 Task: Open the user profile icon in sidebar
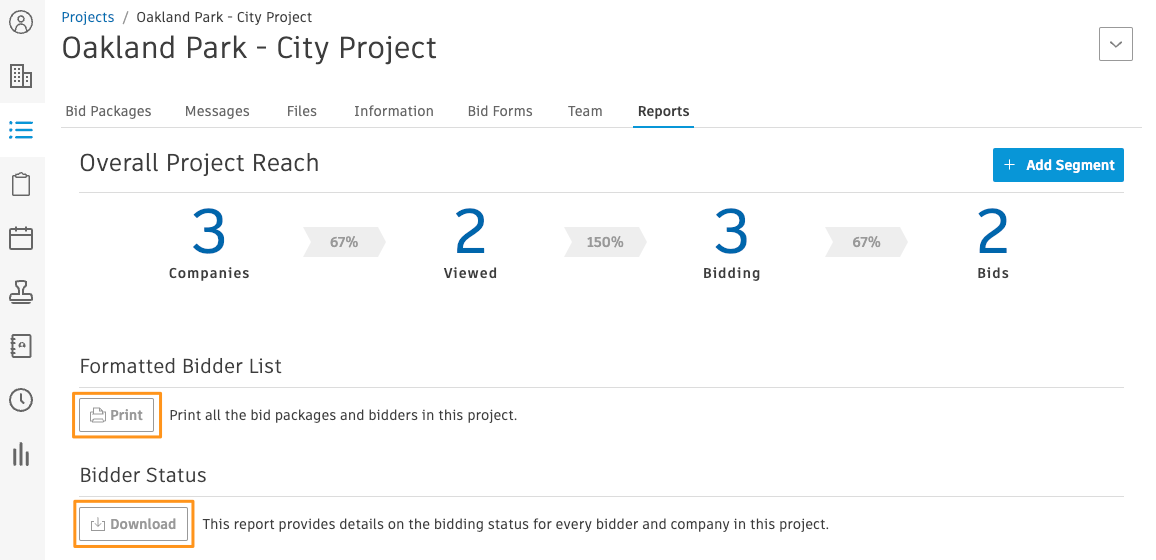click(x=21, y=22)
